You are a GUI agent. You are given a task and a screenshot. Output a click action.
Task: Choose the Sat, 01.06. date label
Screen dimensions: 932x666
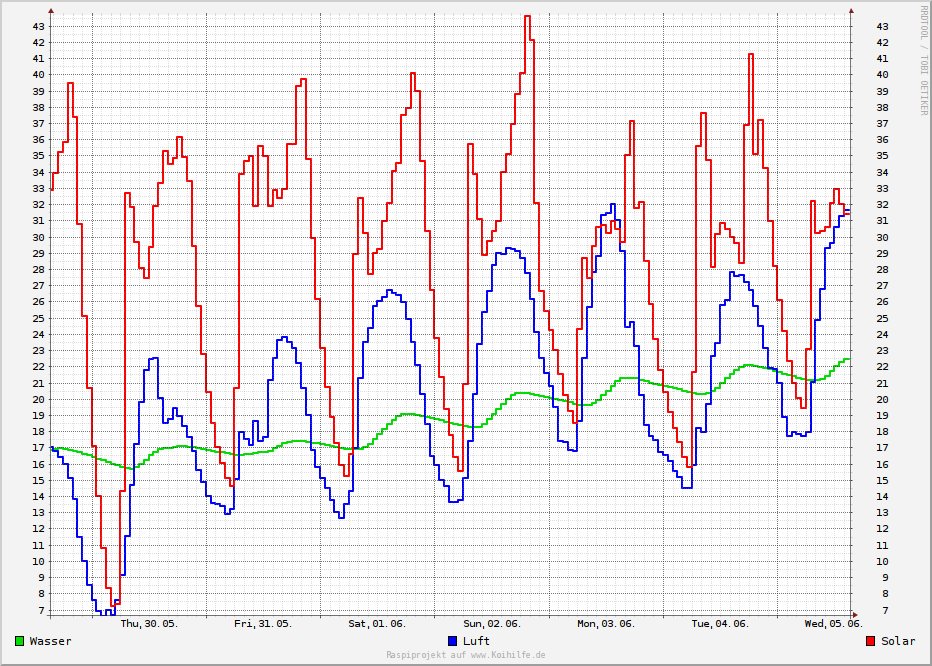[x=377, y=624]
